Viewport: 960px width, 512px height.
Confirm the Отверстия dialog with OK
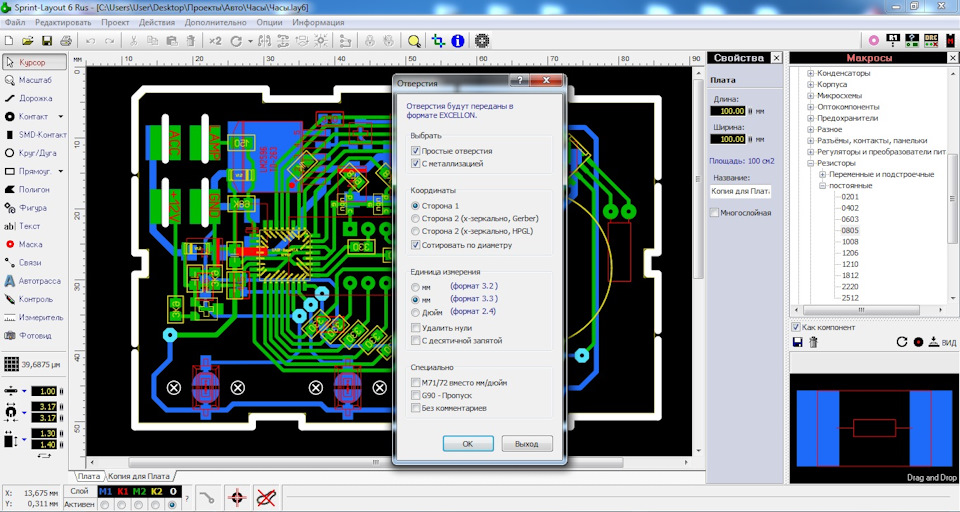tap(468, 443)
